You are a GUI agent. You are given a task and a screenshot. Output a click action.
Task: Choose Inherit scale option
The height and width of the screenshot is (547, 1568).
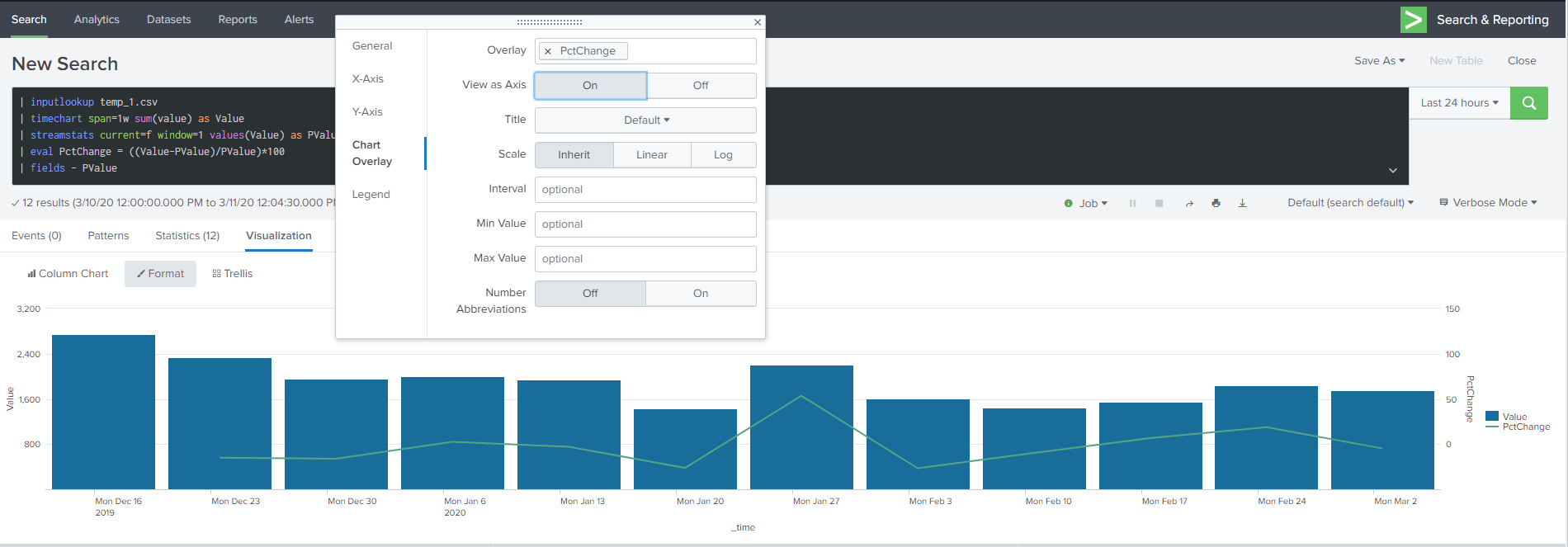coord(574,155)
